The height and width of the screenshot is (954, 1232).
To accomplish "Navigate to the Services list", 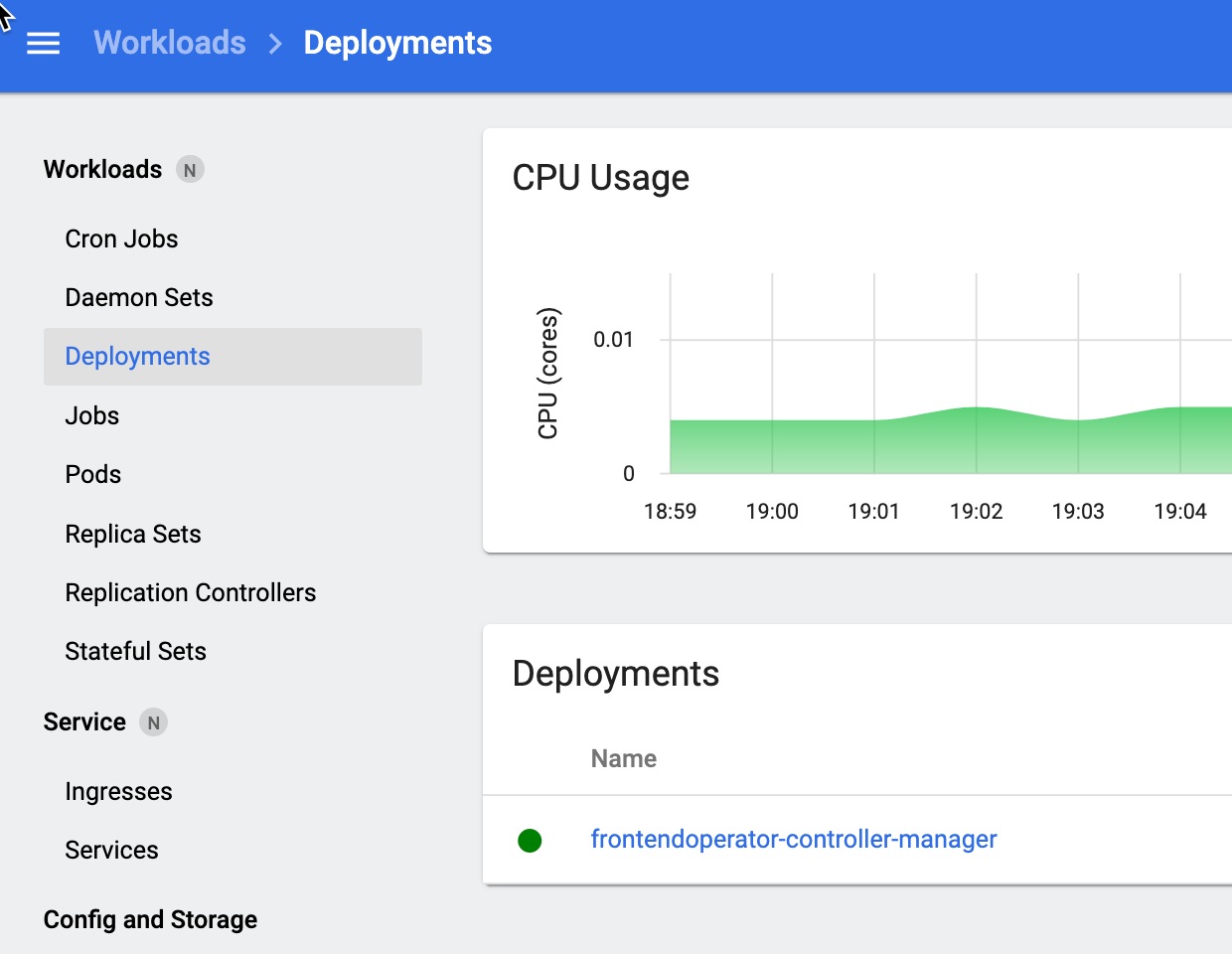I will pyautogui.click(x=111, y=850).
